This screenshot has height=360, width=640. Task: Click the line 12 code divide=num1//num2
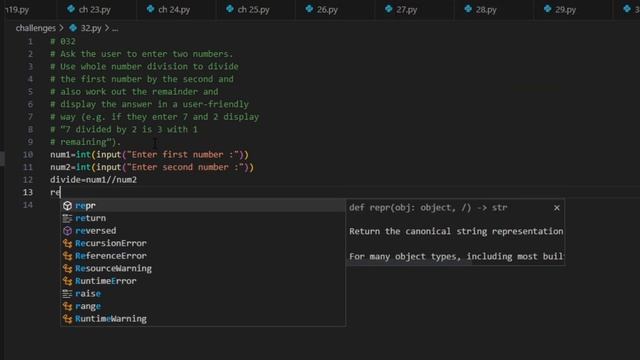coord(93,180)
